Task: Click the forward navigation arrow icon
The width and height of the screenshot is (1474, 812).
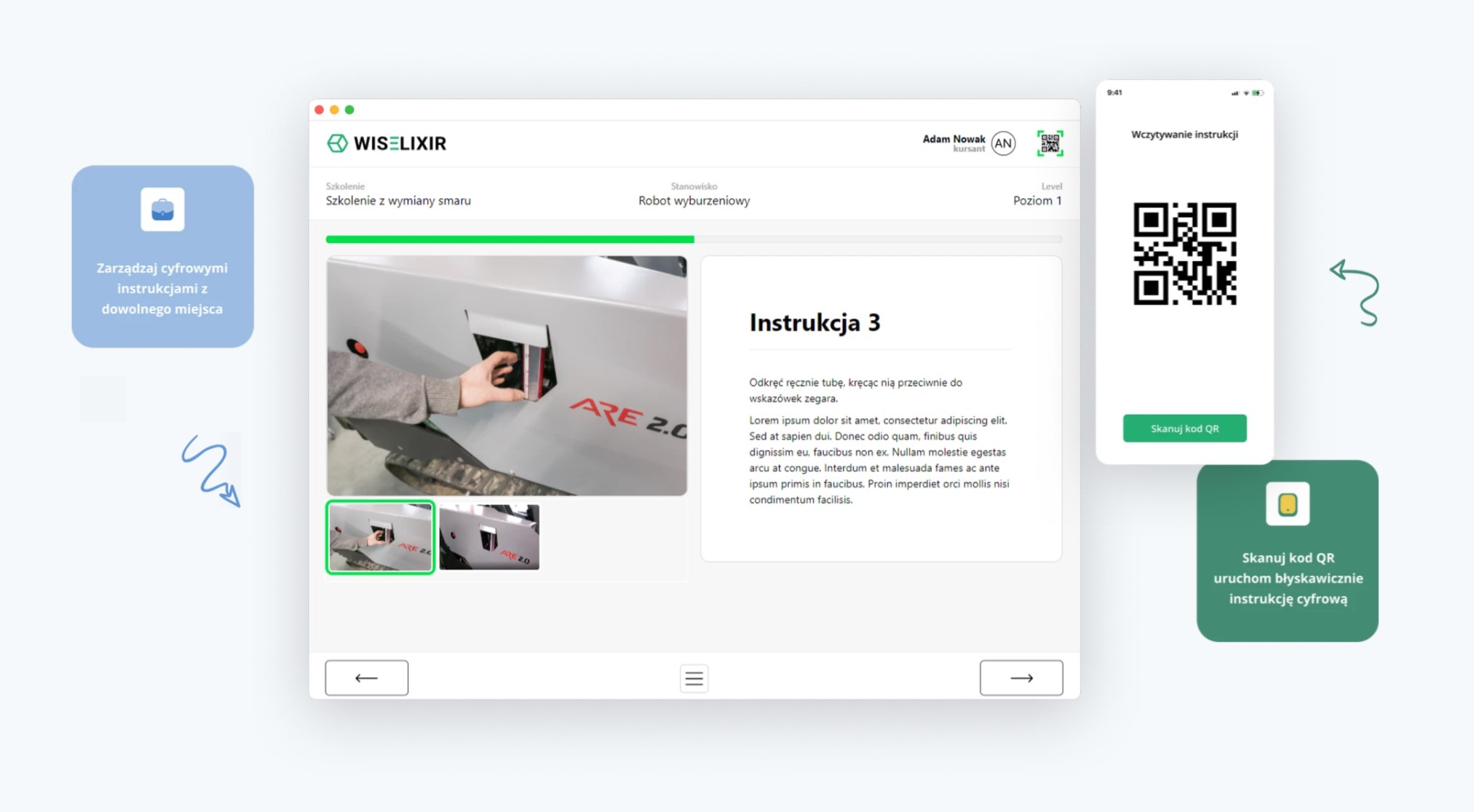Action: tap(1020, 678)
